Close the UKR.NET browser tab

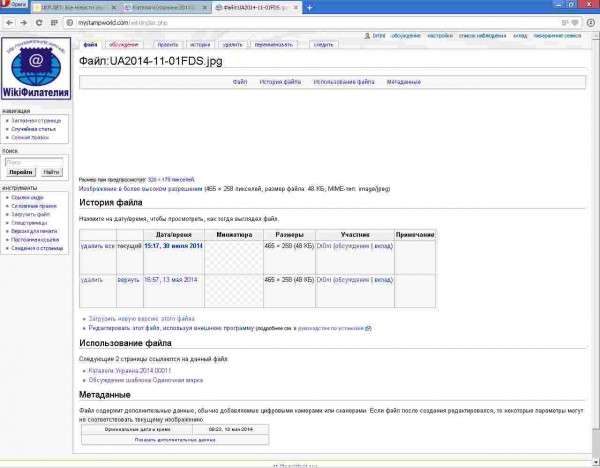pyautogui.click(x=114, y=8)
